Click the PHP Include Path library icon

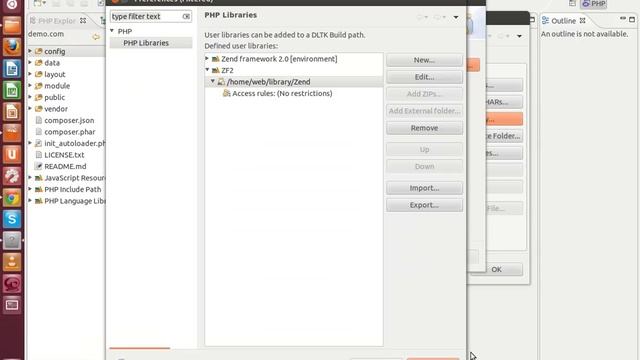coord(39,189)
